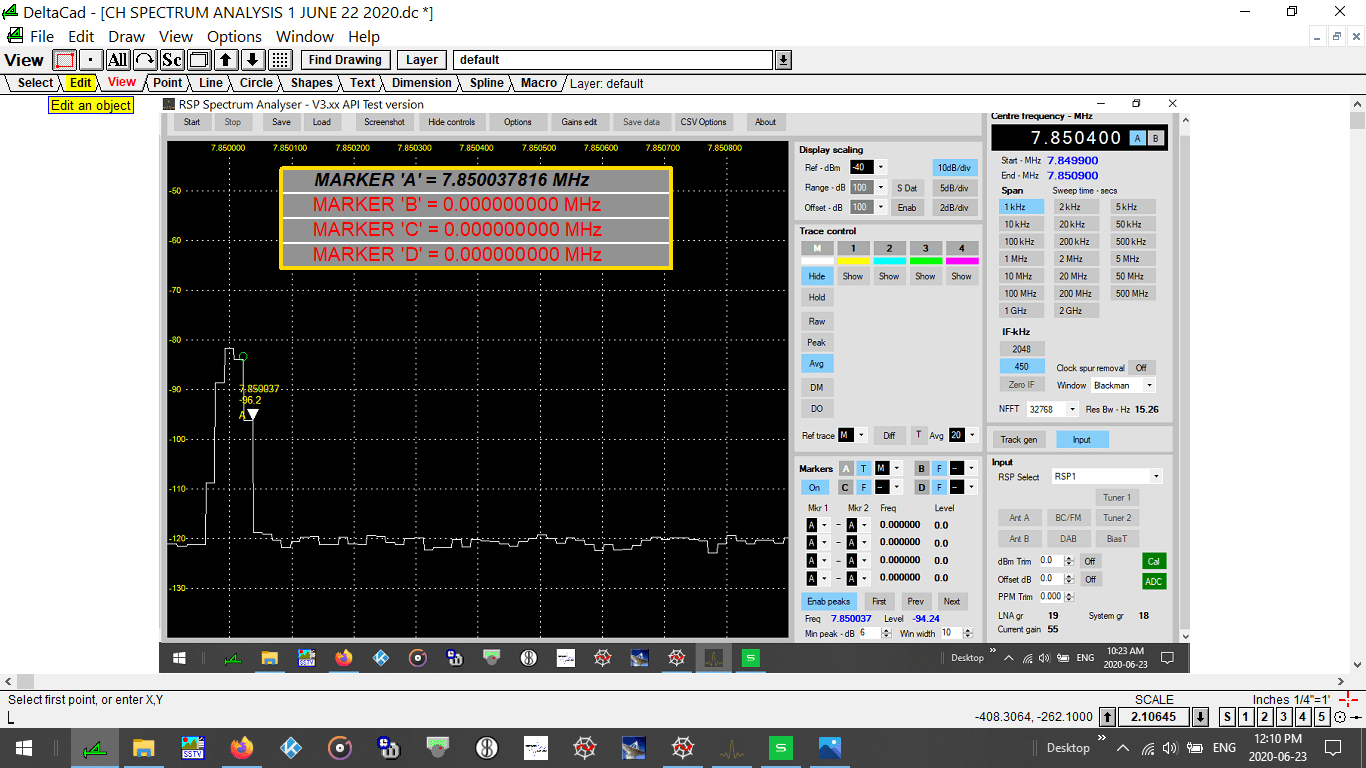The height and width of the screenshot is (768, 1366).
Task: Click the "Sc" scale icon
Action: point(171,60)
